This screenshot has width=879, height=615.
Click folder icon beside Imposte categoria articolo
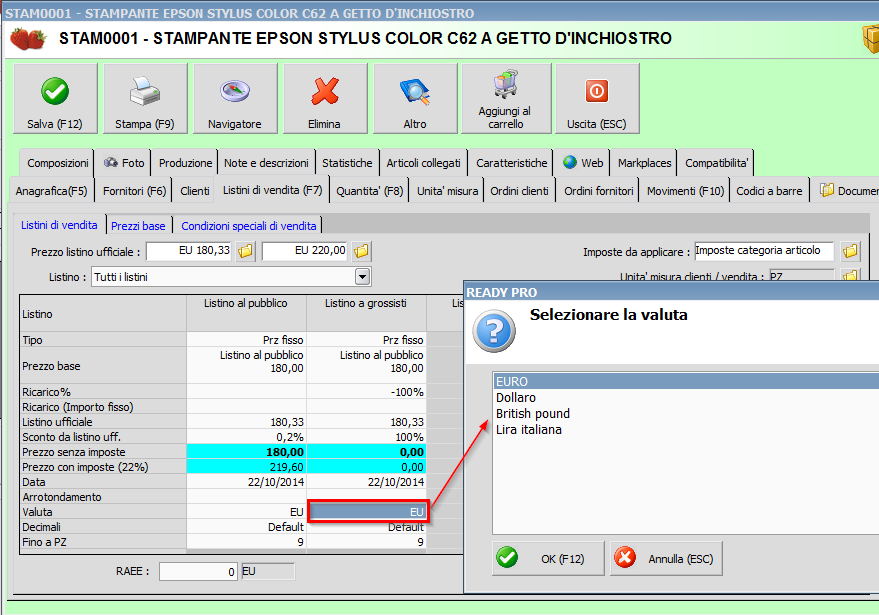pos(850,251)
